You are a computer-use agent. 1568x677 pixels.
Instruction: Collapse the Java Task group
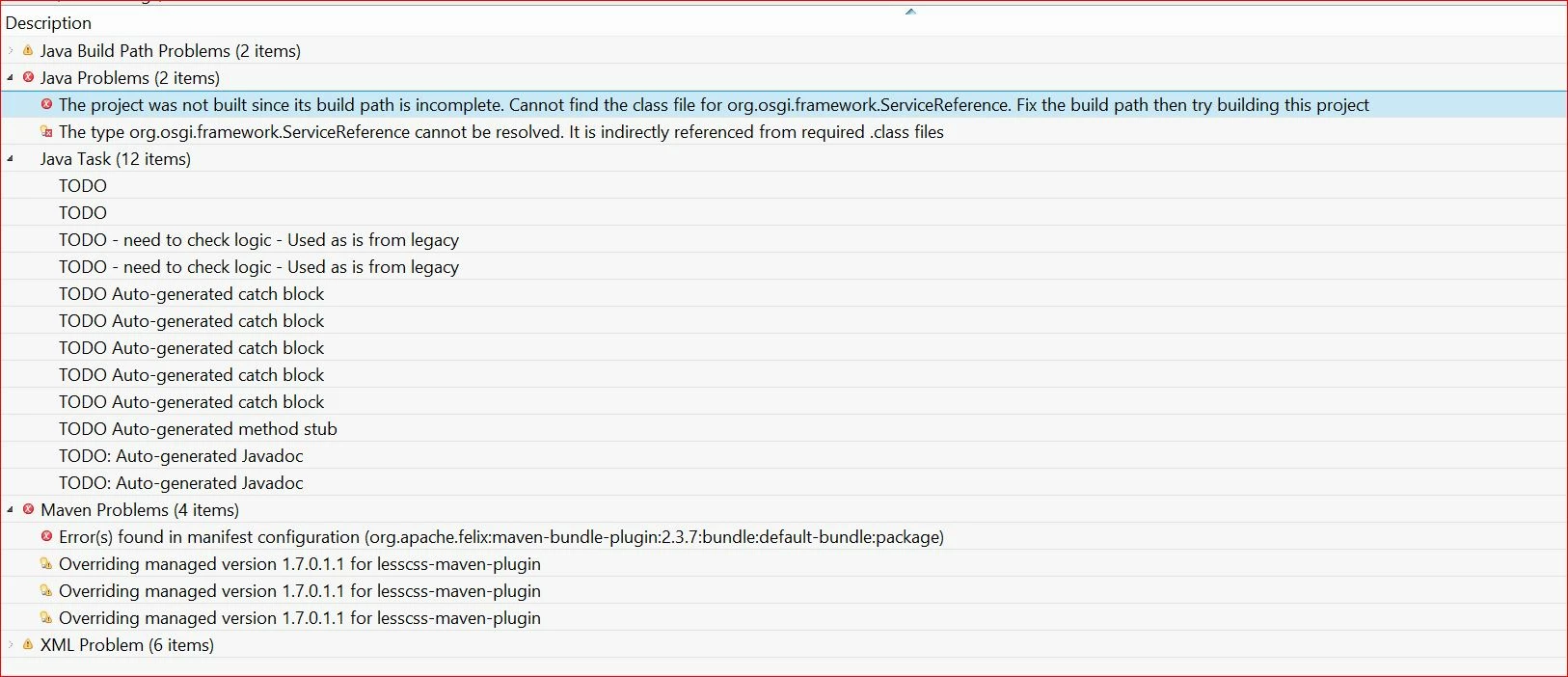pyautogui.click(x=11, y=158)
